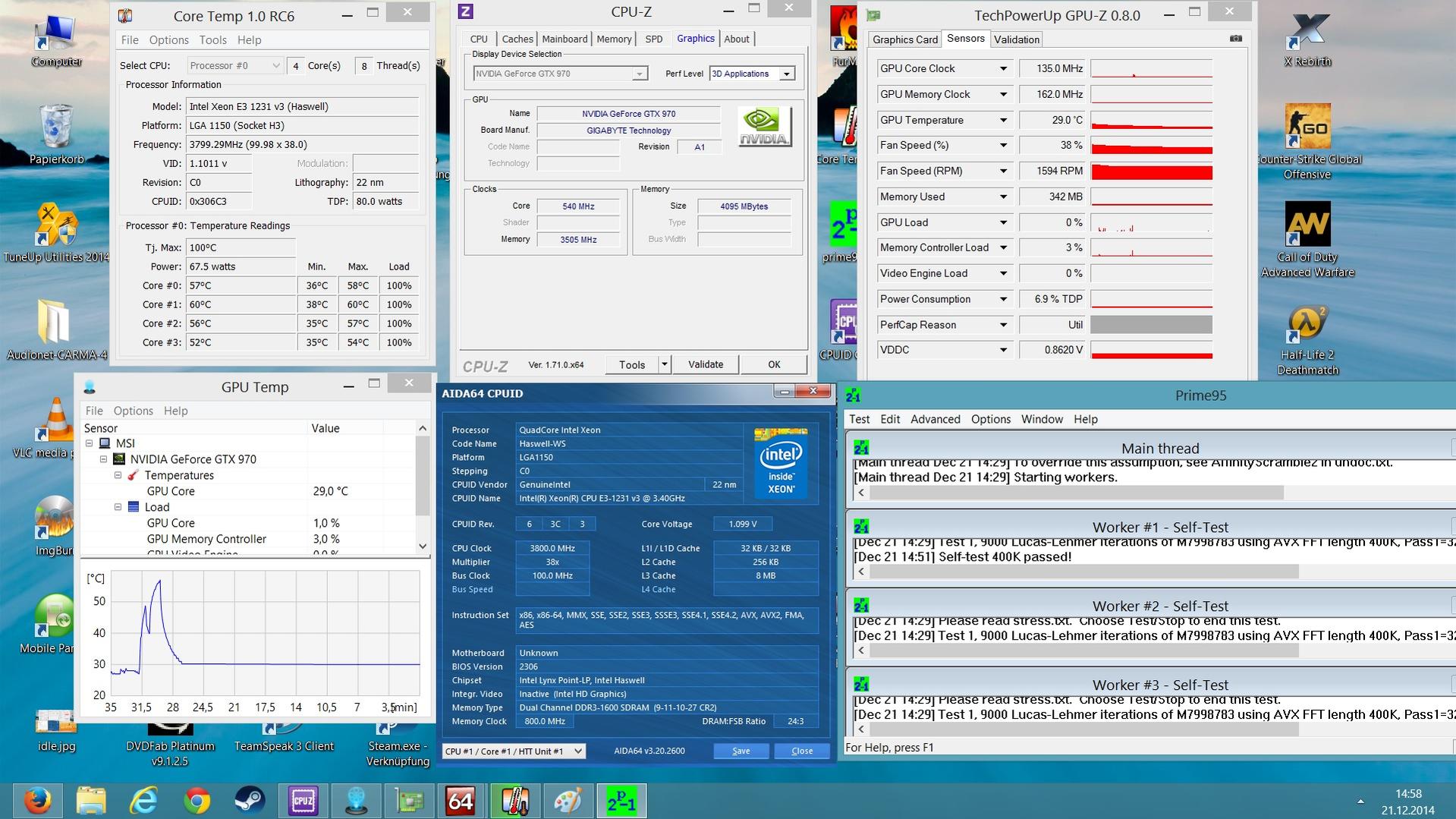Open the Perf Level dropdown in CPU-Z

tap(751, 74)
